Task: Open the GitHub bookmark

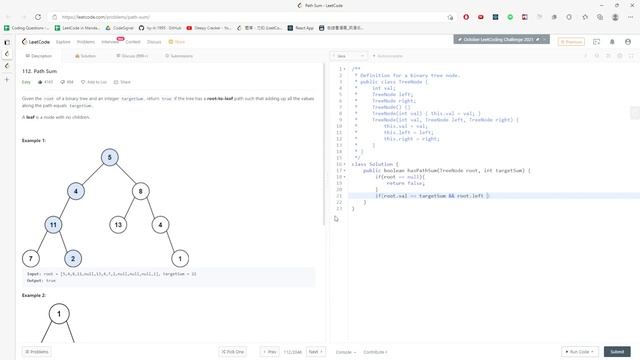Action: 160,28
